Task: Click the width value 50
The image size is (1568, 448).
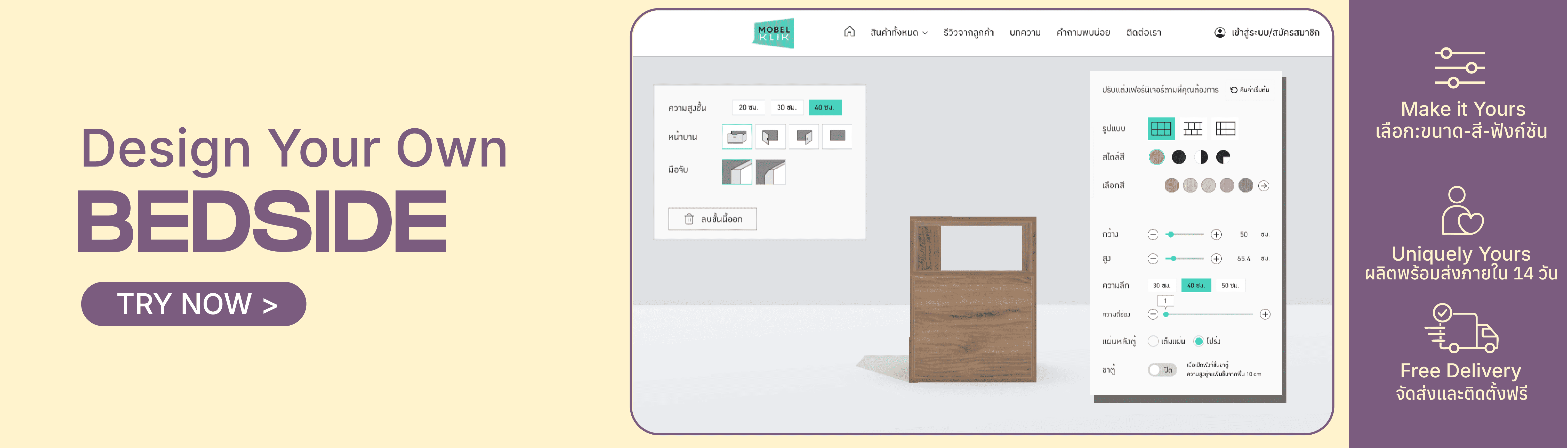Action: click(x=1244, y=235)
